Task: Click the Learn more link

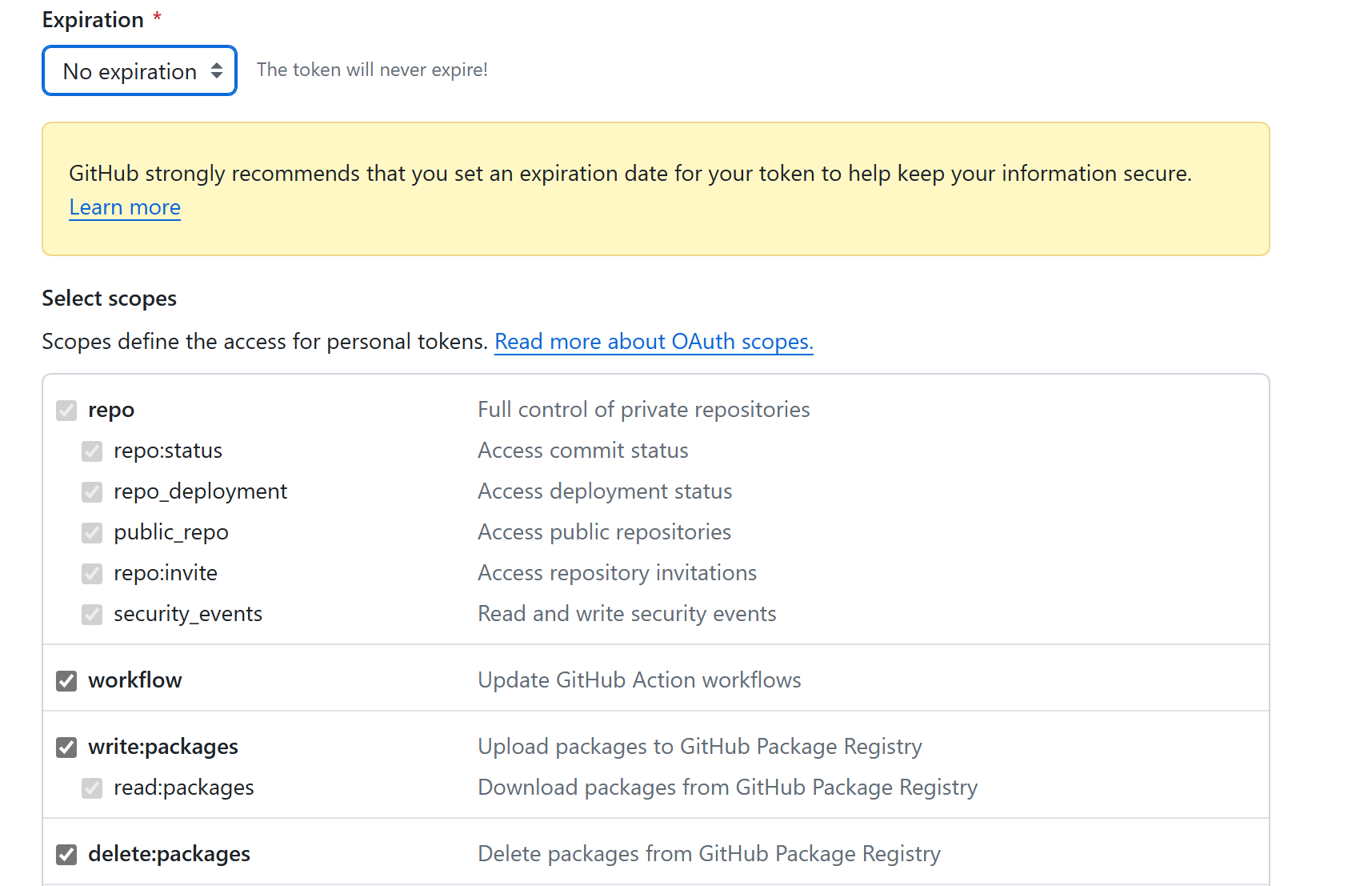Action: tap(125, 207)
